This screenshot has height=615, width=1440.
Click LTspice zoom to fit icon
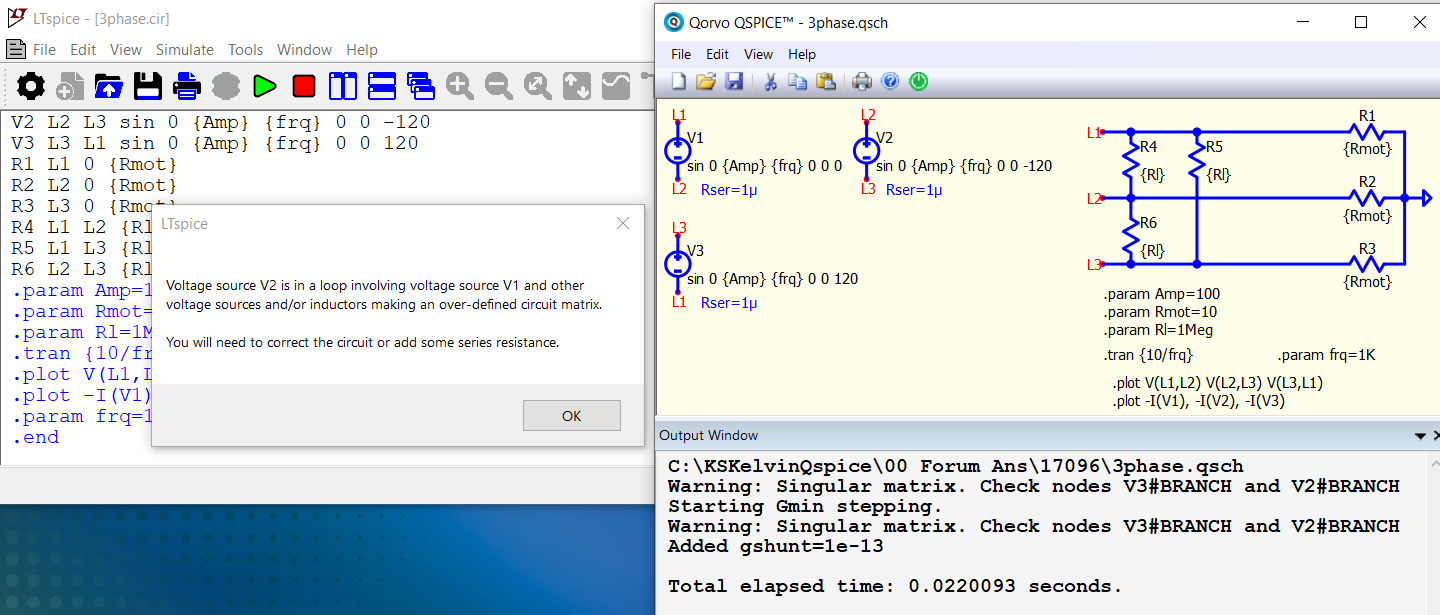[538, 86]
